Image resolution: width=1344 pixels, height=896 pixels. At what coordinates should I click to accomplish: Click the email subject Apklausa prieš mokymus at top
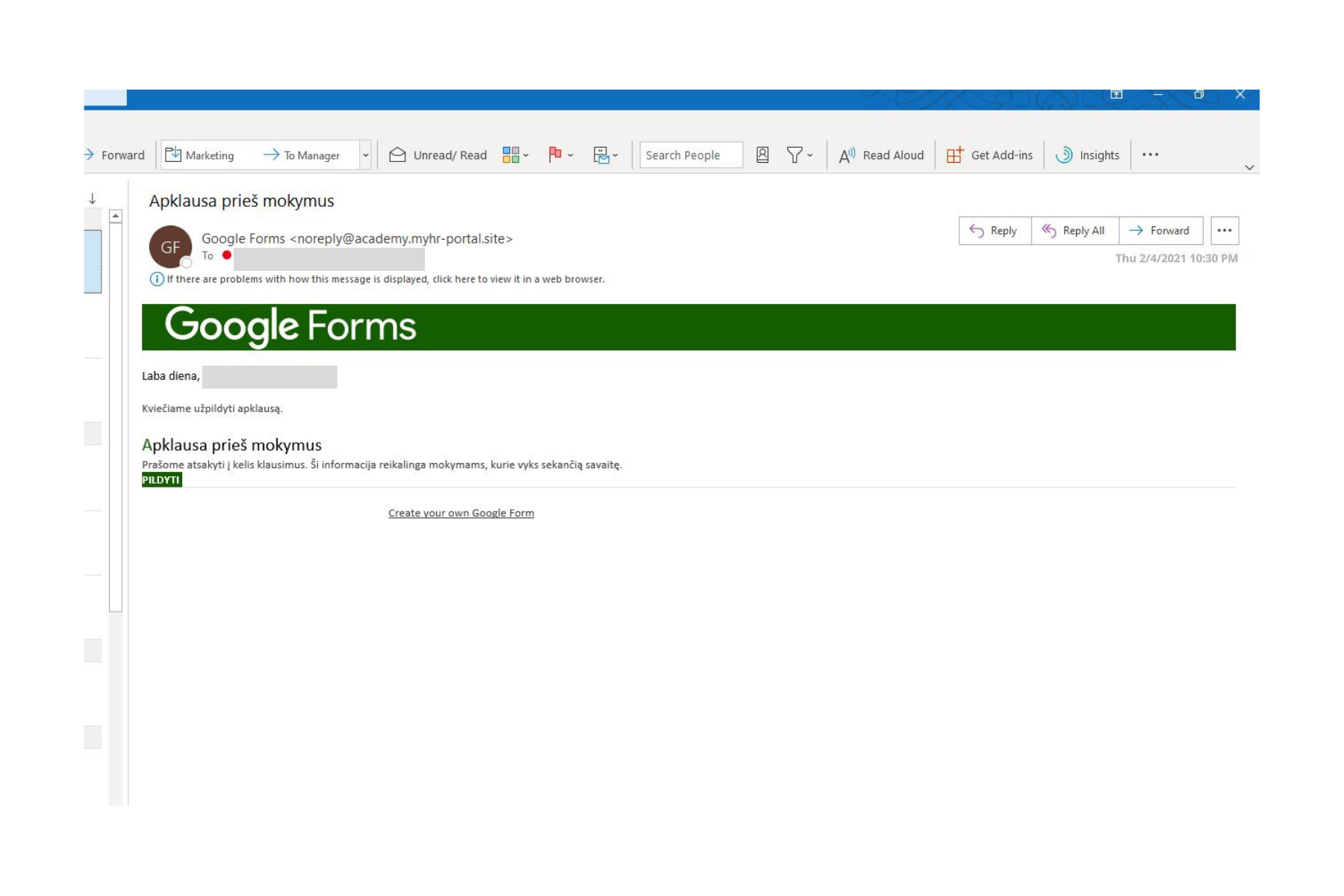(241, 201)
